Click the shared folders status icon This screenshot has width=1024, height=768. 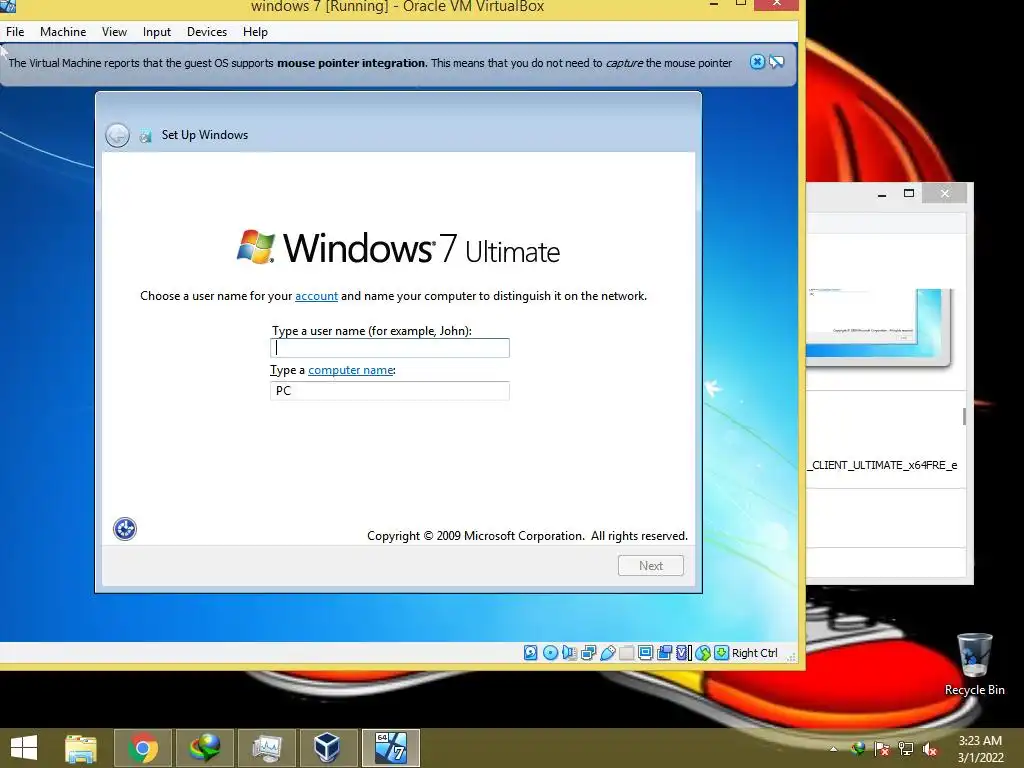click(x=626, y=652)
